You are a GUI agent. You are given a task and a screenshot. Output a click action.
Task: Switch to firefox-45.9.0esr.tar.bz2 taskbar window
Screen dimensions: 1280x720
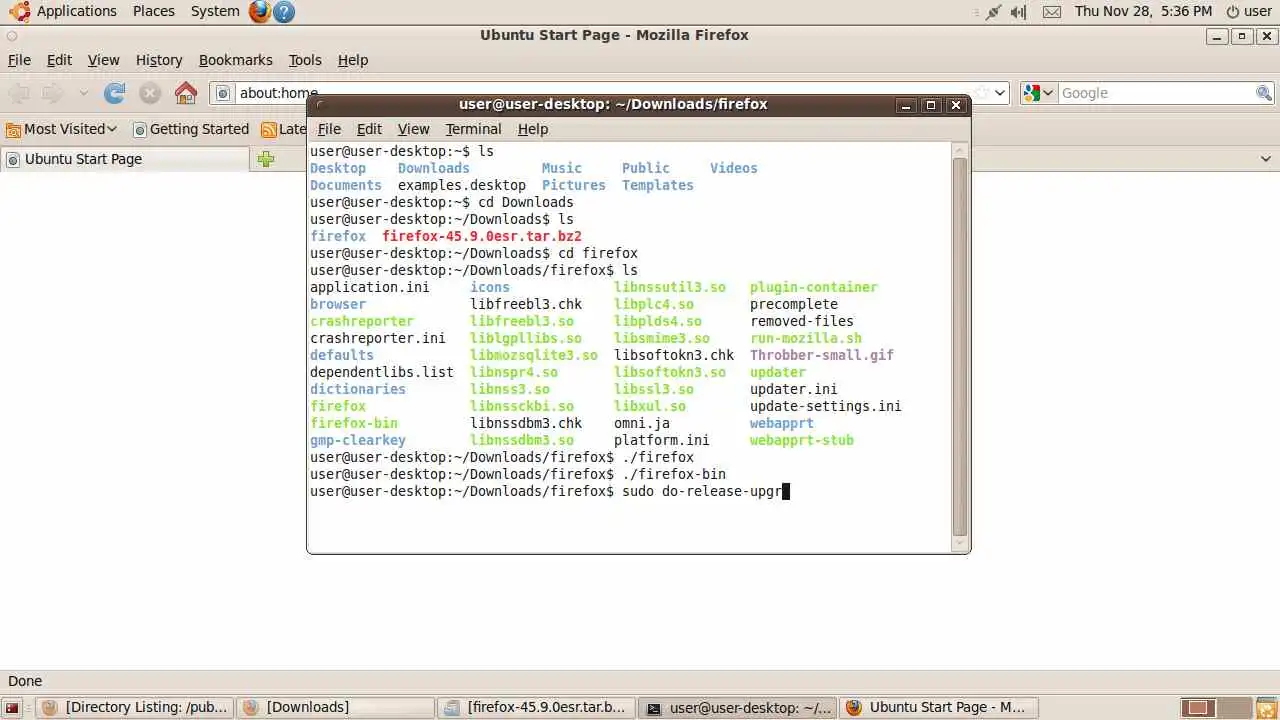click(537, 708)
